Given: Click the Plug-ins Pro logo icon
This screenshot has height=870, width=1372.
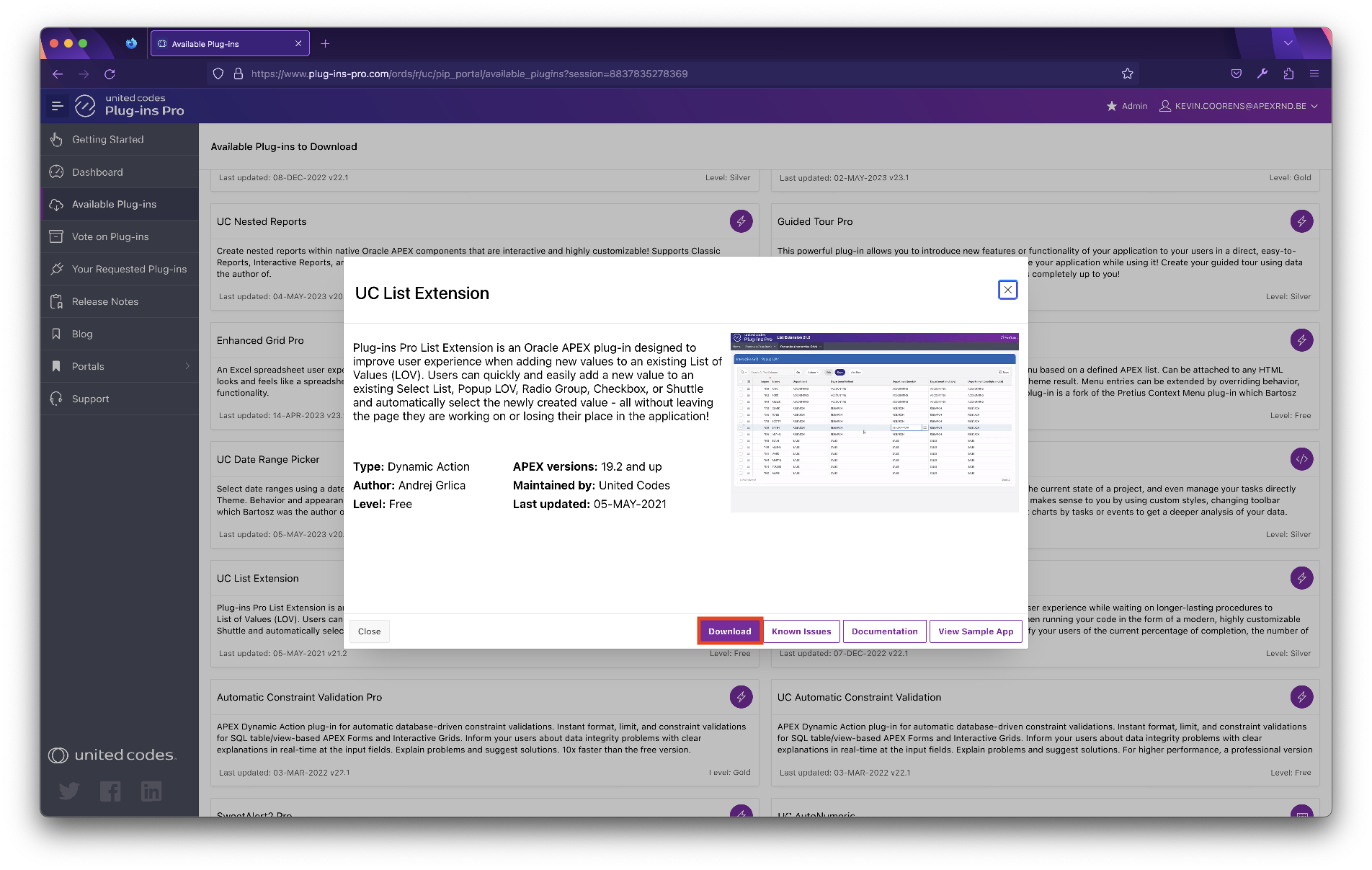Looking at the screenshot, I should (x=85, y=106).
